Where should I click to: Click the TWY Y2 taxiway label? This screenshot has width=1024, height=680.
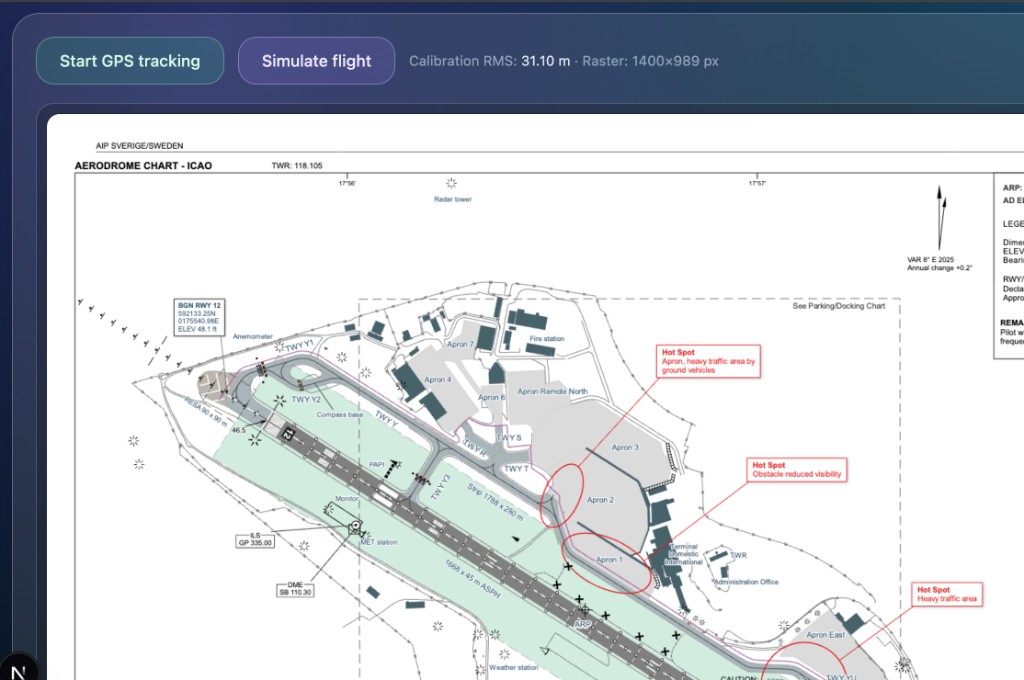(x=306, y=399)
